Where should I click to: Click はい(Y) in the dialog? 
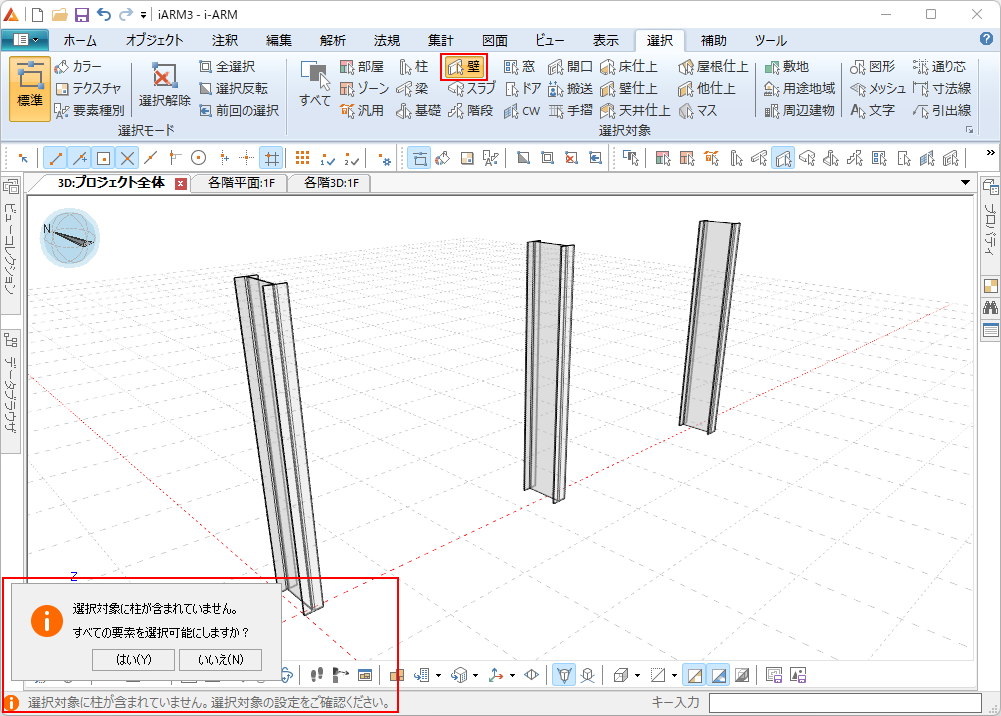tap(133, 659)
